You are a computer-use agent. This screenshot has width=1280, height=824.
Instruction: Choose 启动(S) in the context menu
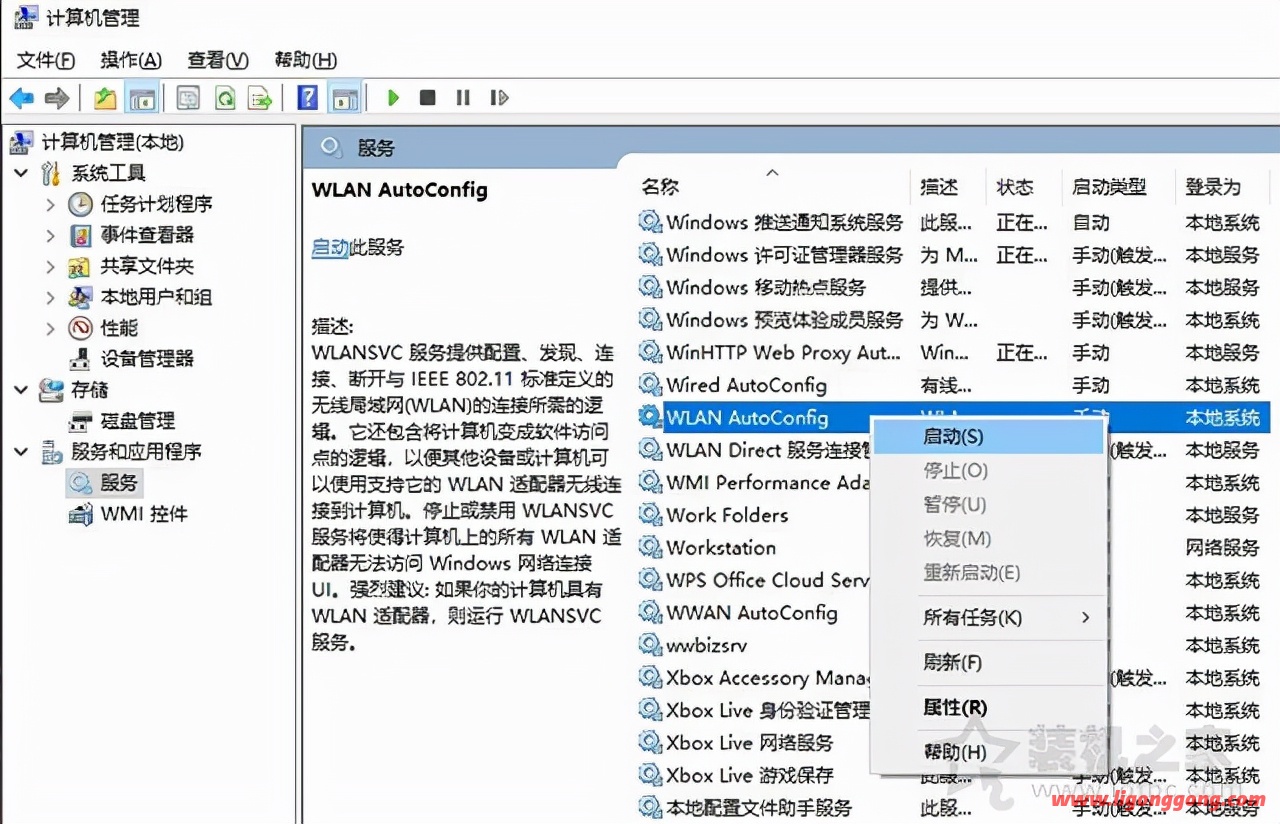[x=988, y=437]
